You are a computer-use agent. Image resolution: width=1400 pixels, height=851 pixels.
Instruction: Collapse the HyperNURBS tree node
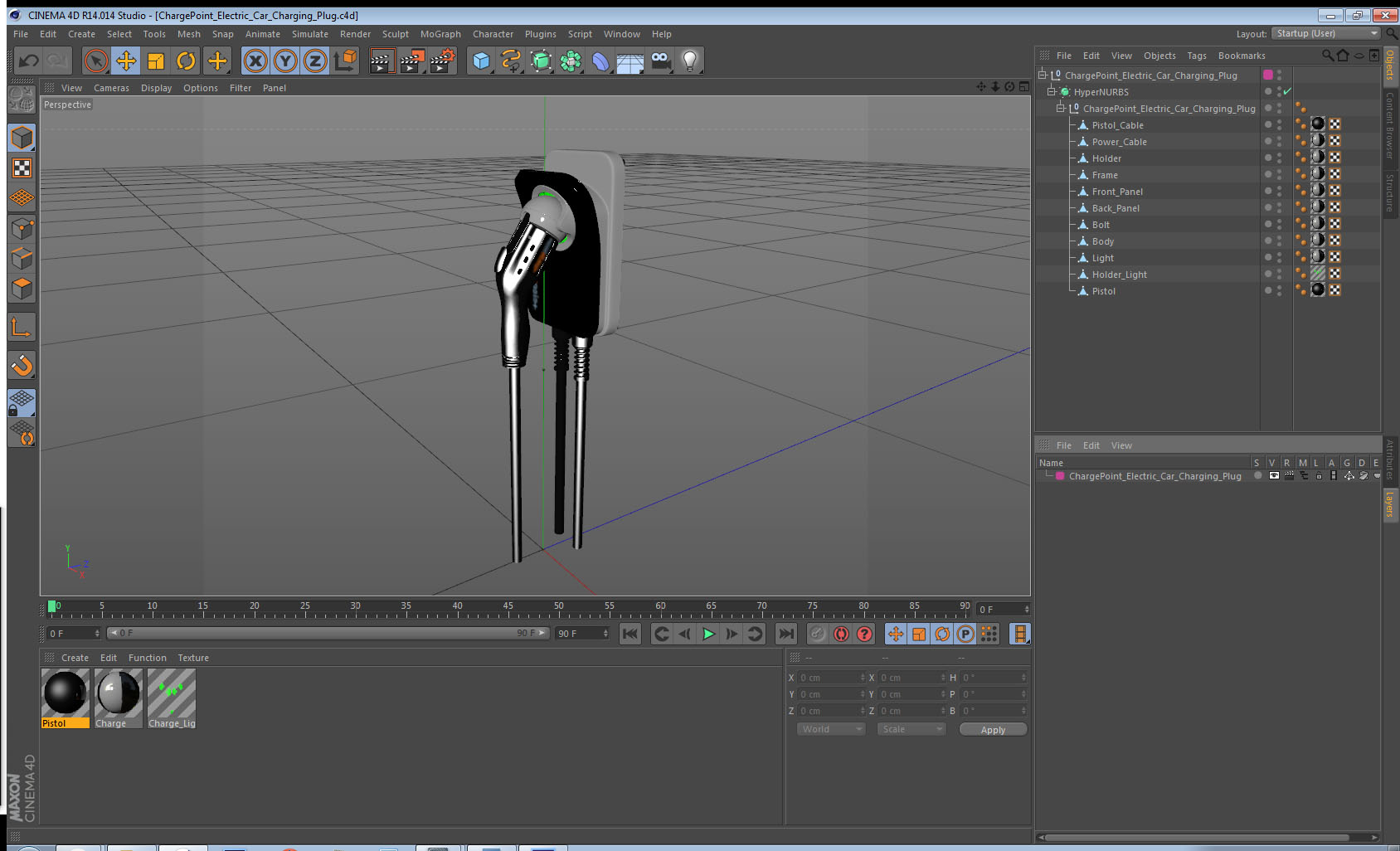click(1052, 91)
